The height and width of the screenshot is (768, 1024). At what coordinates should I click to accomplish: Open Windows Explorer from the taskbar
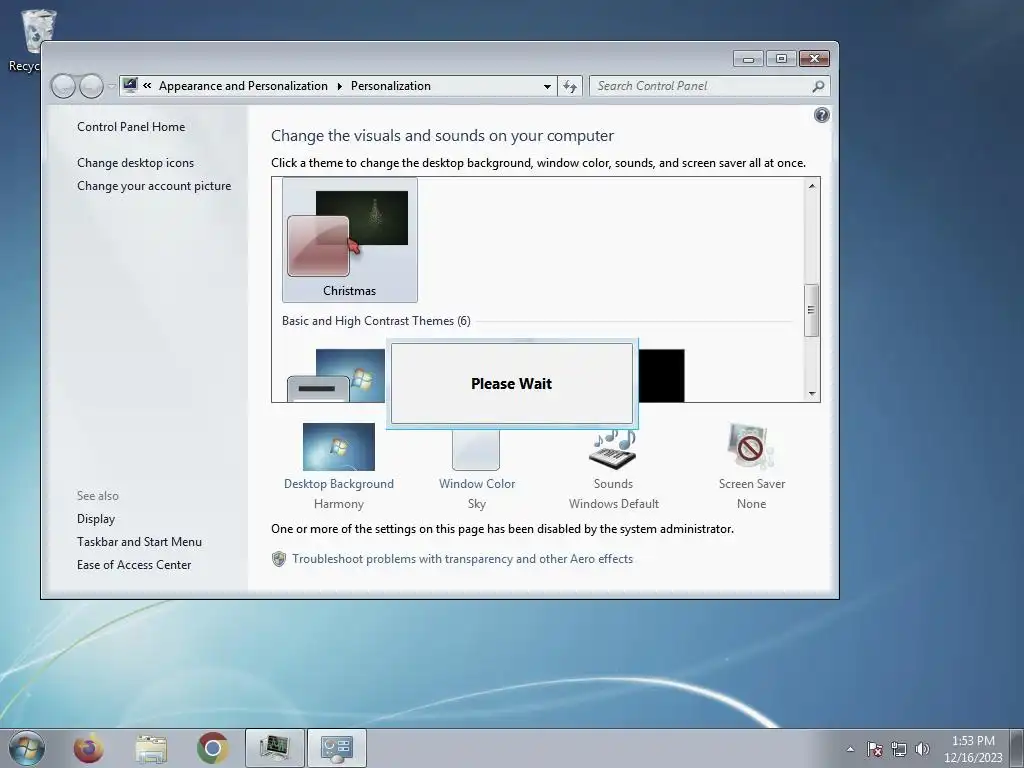(151, 748)
